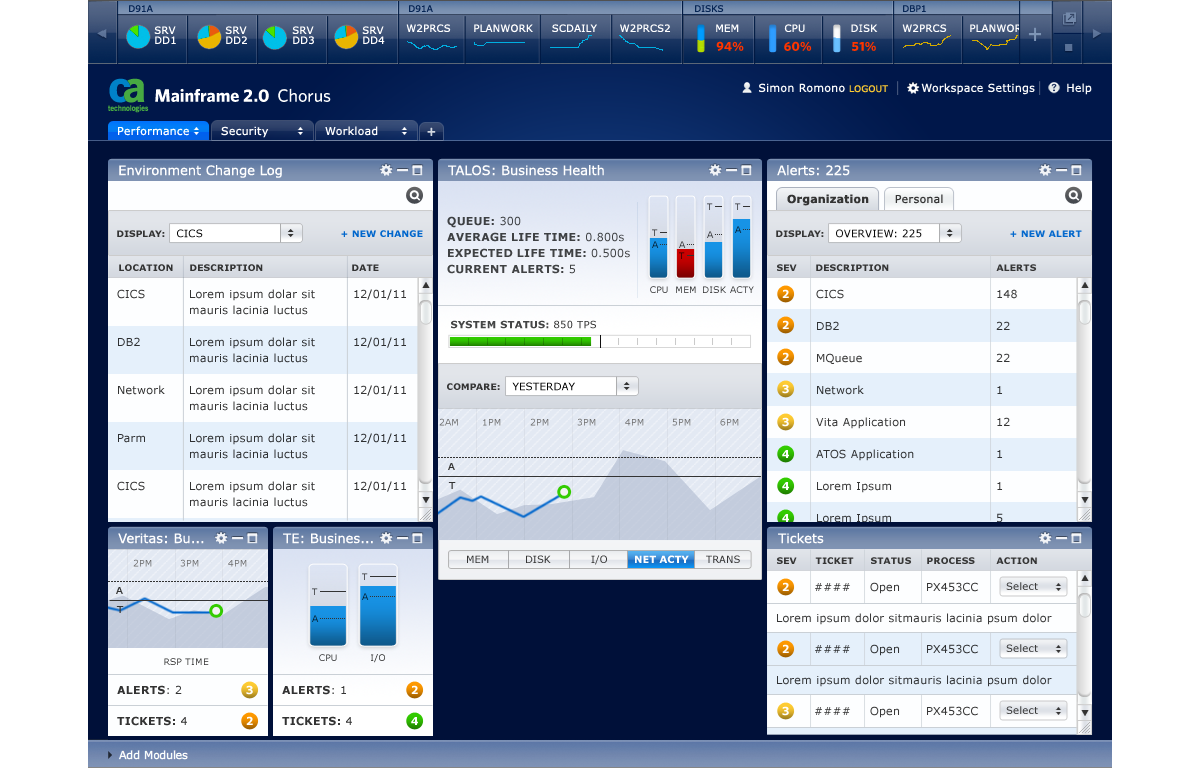Open the COMPARE dropdown set to YESTERDAY

[571, 386]
